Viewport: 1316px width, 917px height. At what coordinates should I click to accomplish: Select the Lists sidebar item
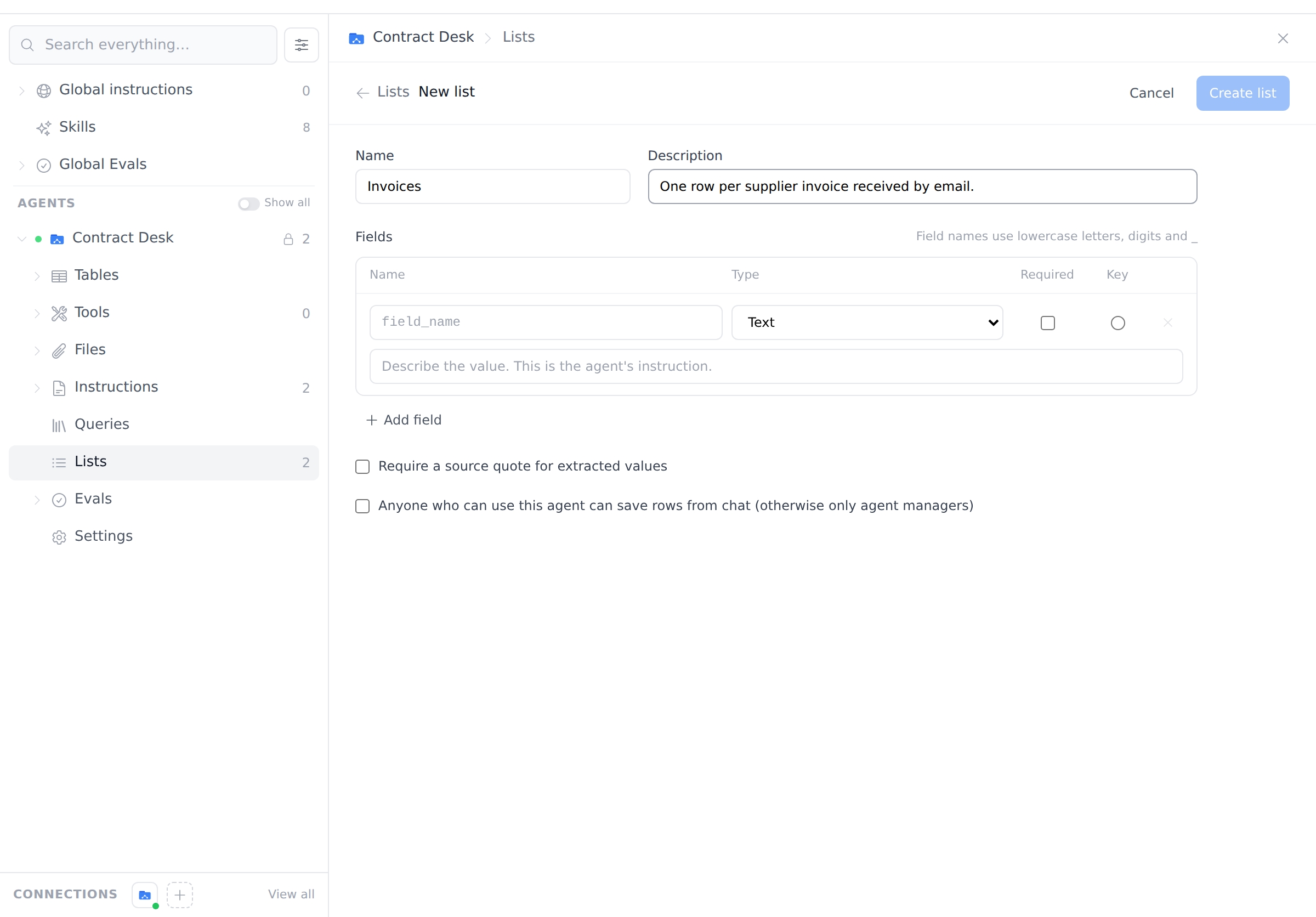pyautogui.click(x=164, y=462)
